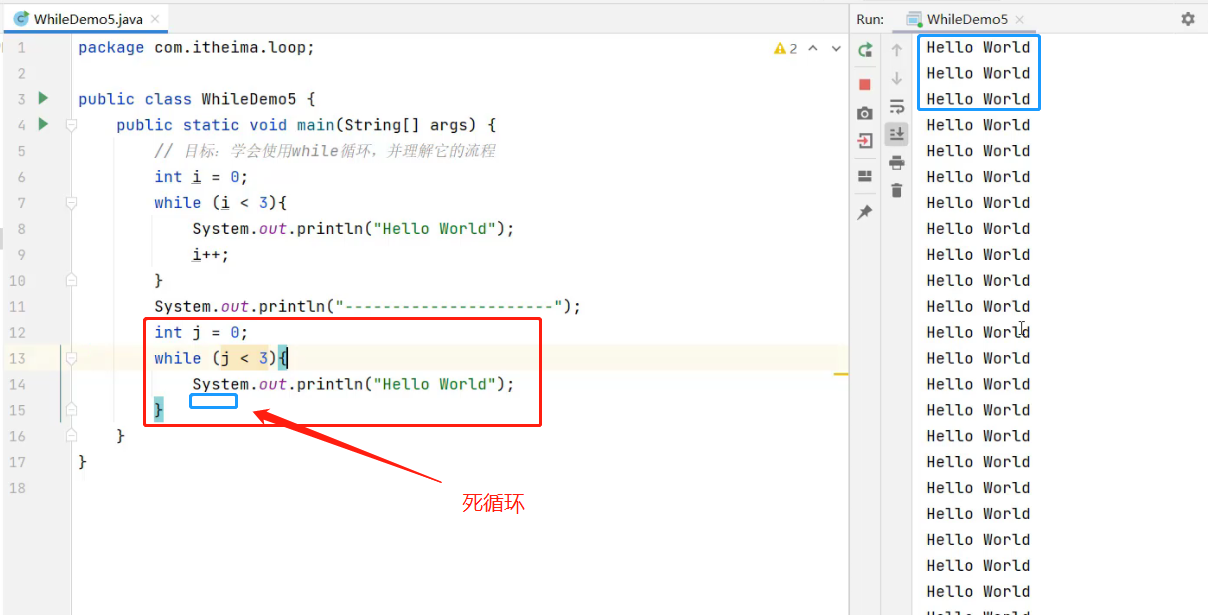Click line number 9 in the gutter
1208x615 pixels.
tap(21, 255)
